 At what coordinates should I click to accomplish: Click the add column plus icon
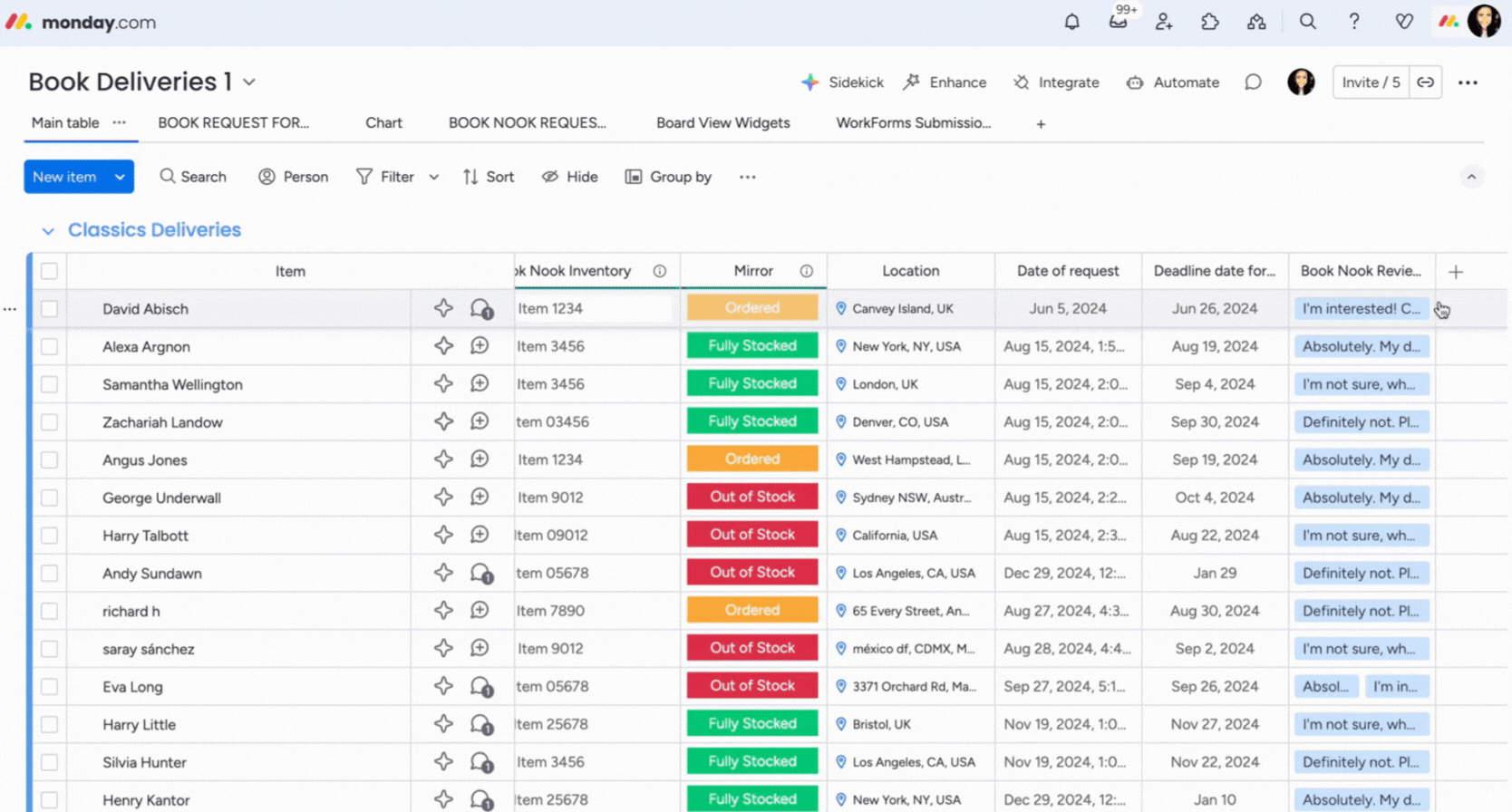pyautogui.click(x=1456, y=272)
